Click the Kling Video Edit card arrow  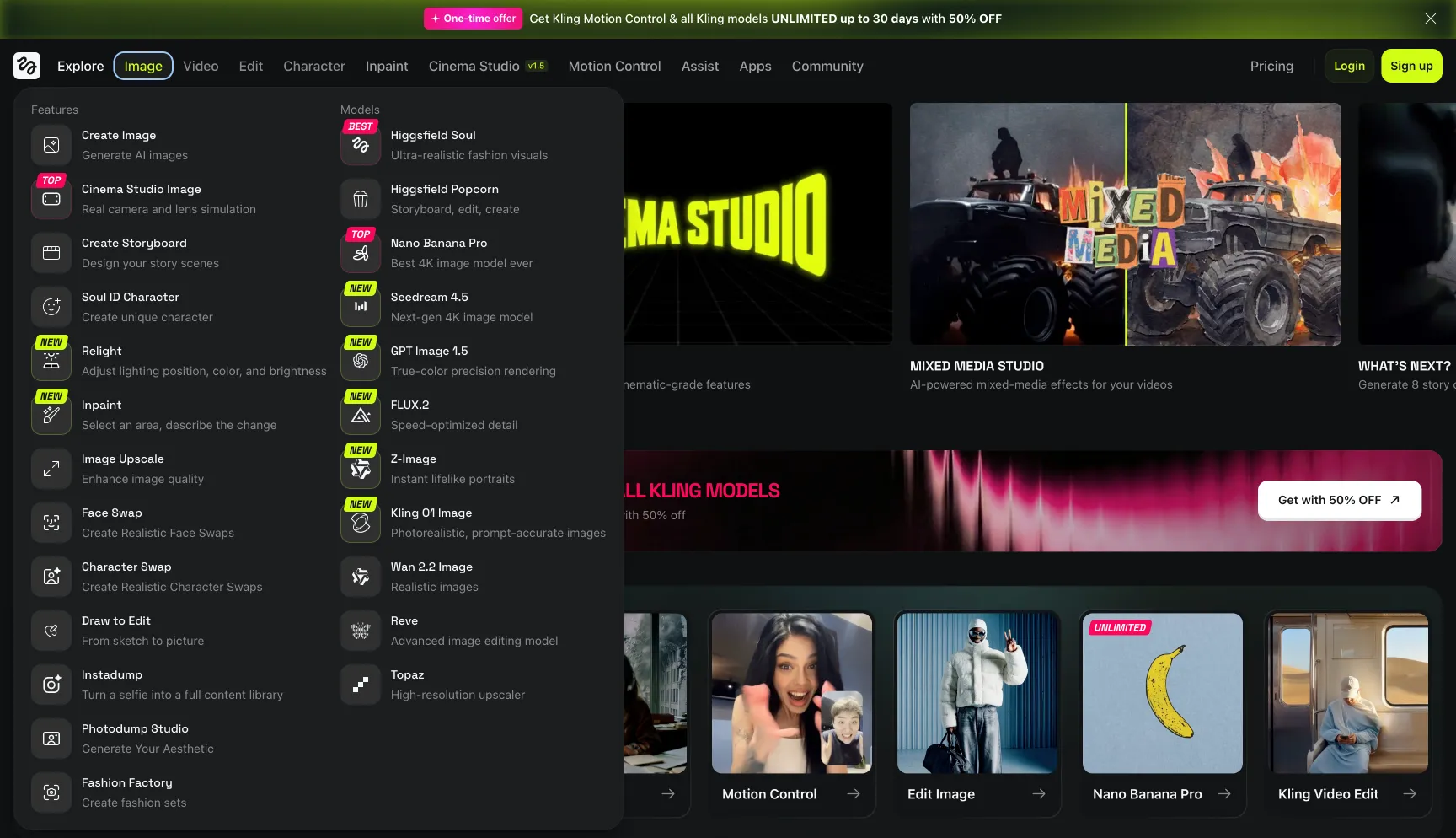pyautogui.click(x=1410, y=794)
